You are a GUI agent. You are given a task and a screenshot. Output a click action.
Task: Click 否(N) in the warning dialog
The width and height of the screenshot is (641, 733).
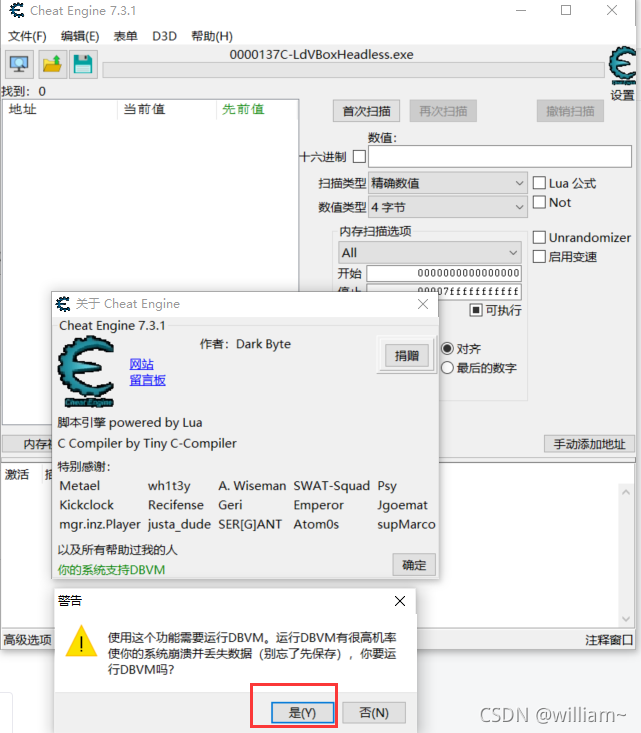click(x=374, y=713)
